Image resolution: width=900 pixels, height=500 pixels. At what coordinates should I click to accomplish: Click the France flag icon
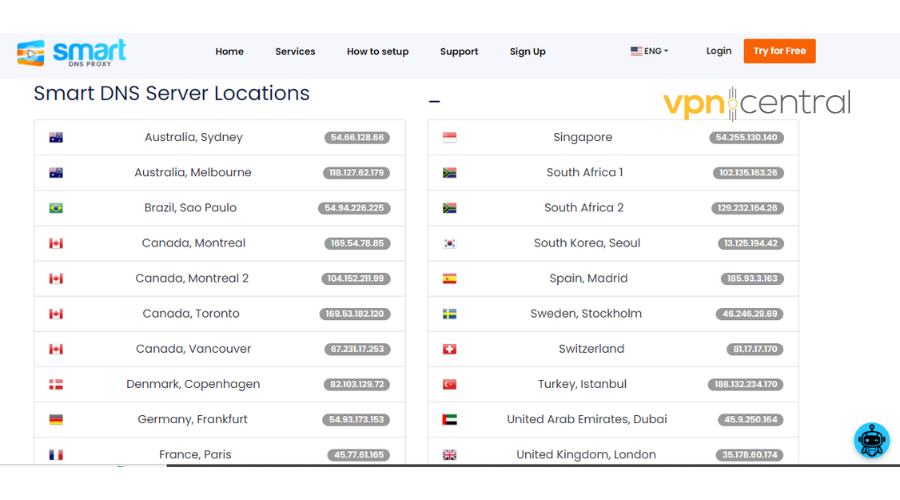(56, 455)
